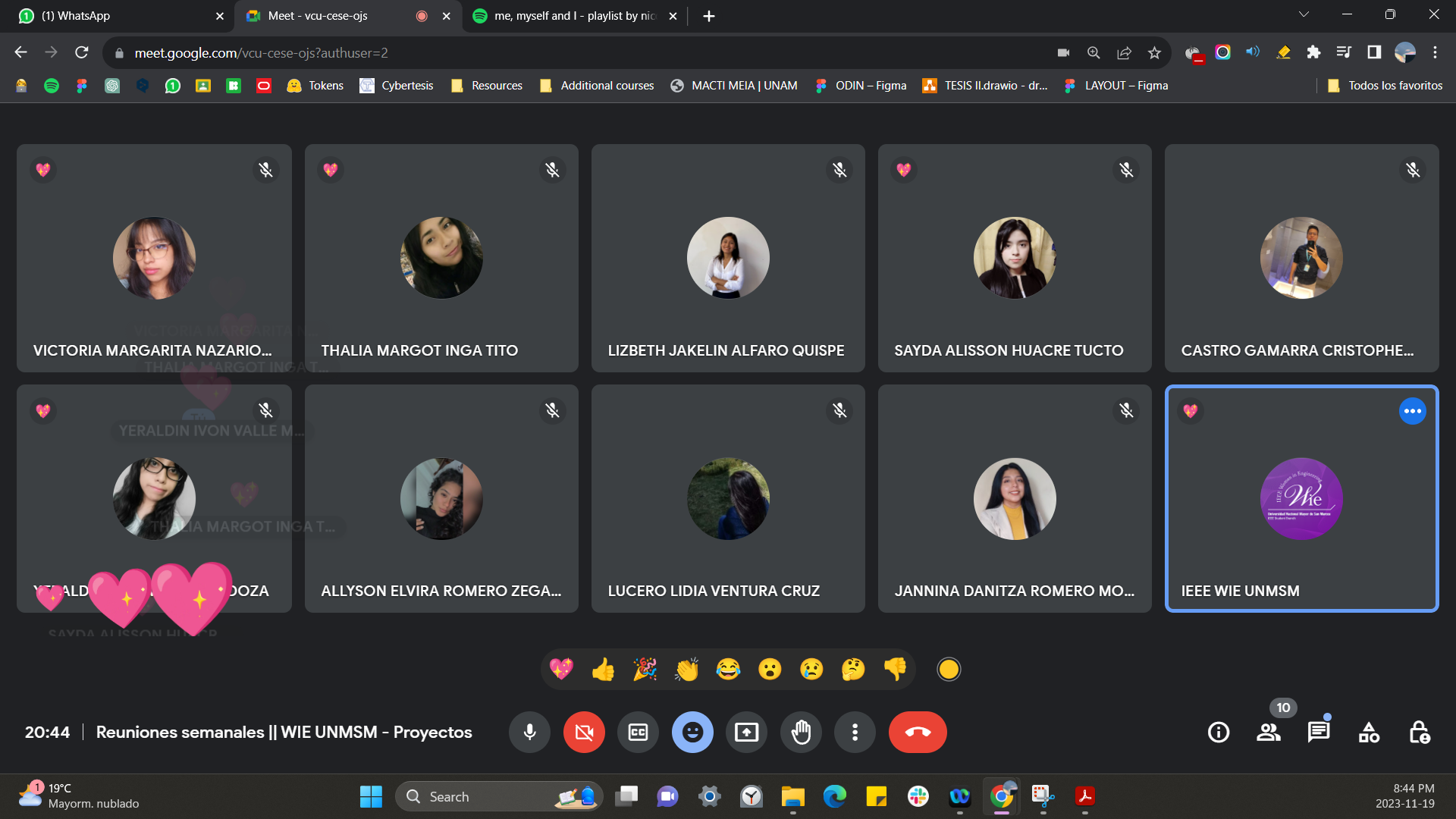Image resolution: width=1456 pixels, height=819 pixels.
Task: Switch to the Spotify playlist tab
Action: (x=573, y=16)
